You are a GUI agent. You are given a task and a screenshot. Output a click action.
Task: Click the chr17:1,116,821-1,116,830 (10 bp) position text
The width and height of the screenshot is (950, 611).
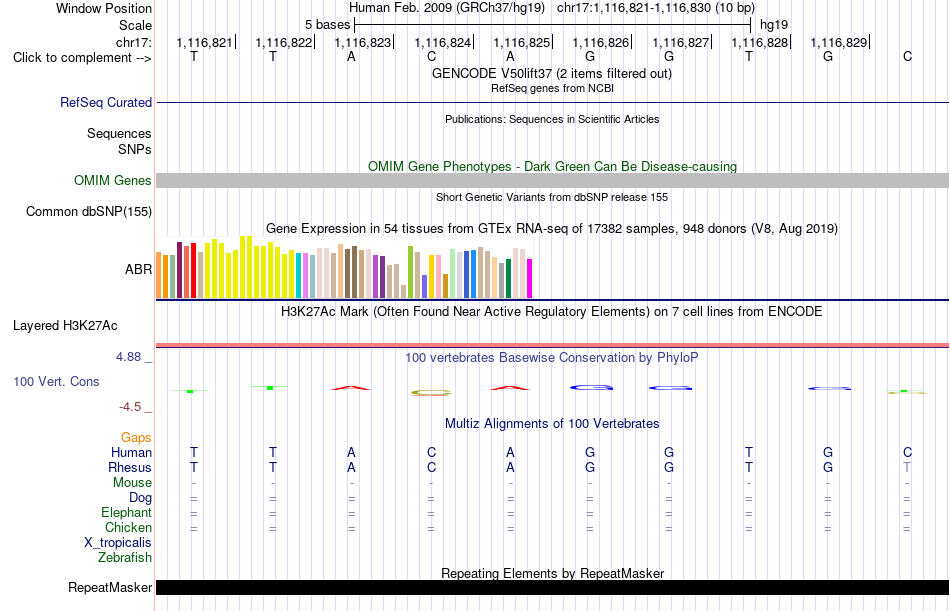(x=656, y=8)
